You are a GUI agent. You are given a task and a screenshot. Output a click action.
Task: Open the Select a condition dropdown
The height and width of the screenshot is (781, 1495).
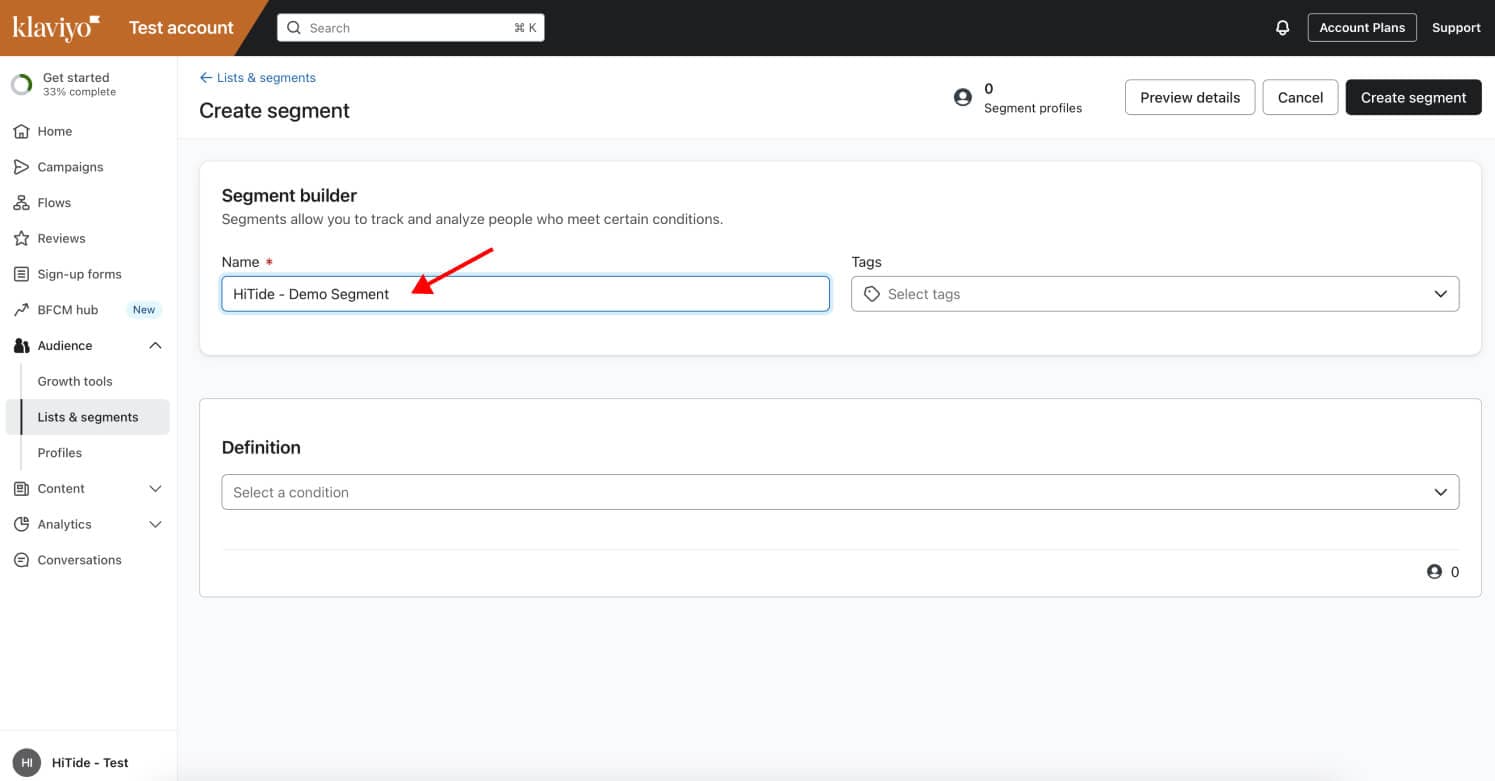click(x=839, y=492)
